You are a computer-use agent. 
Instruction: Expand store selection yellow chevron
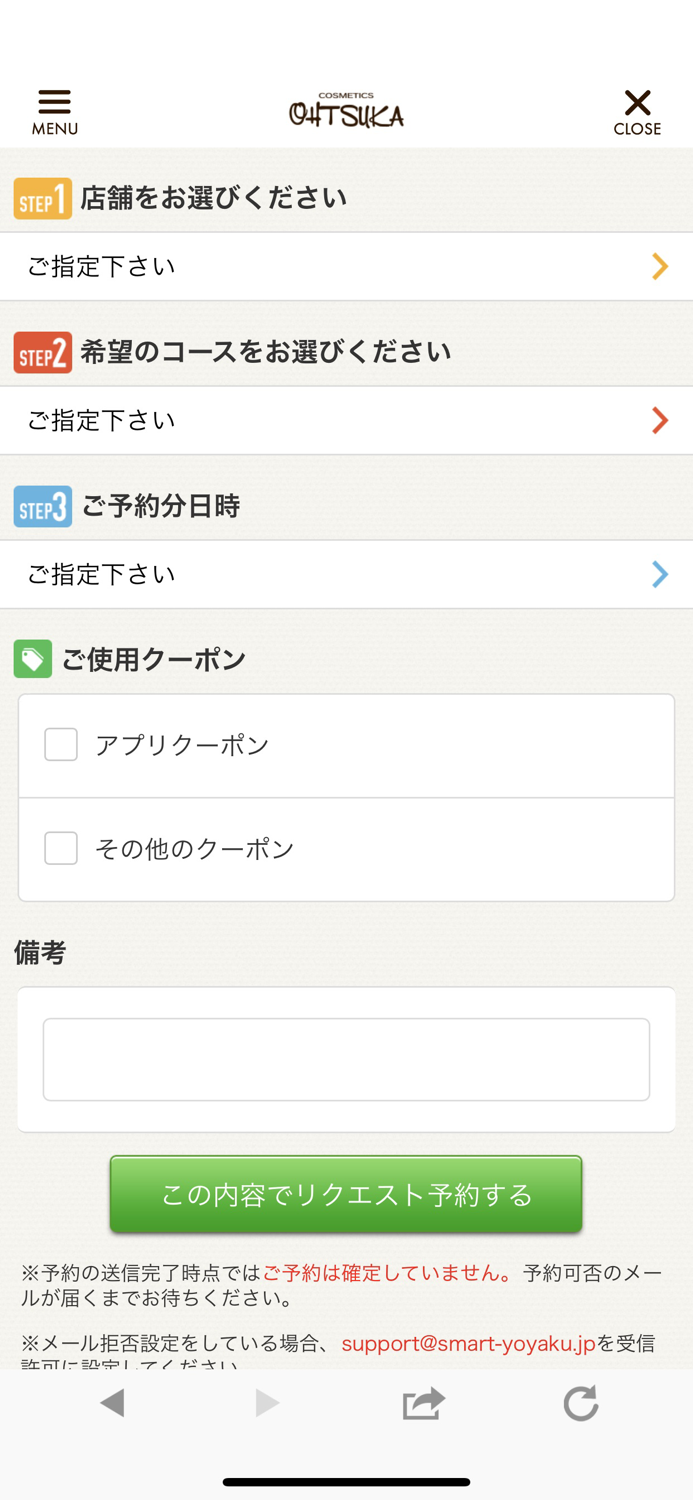click(660, 266)
